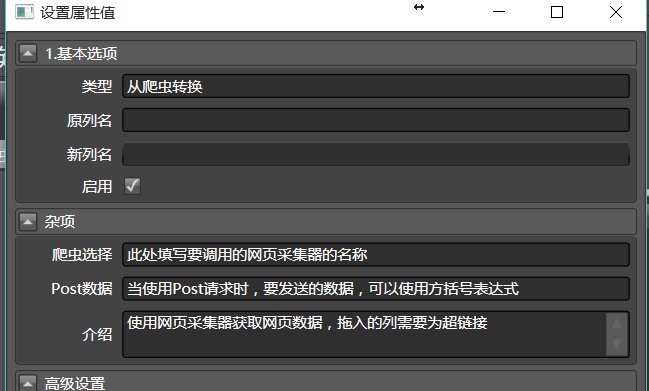Focus the 原列名 input field
The width and height of the screenshot is (649, 391).
[x=376, y=120]
